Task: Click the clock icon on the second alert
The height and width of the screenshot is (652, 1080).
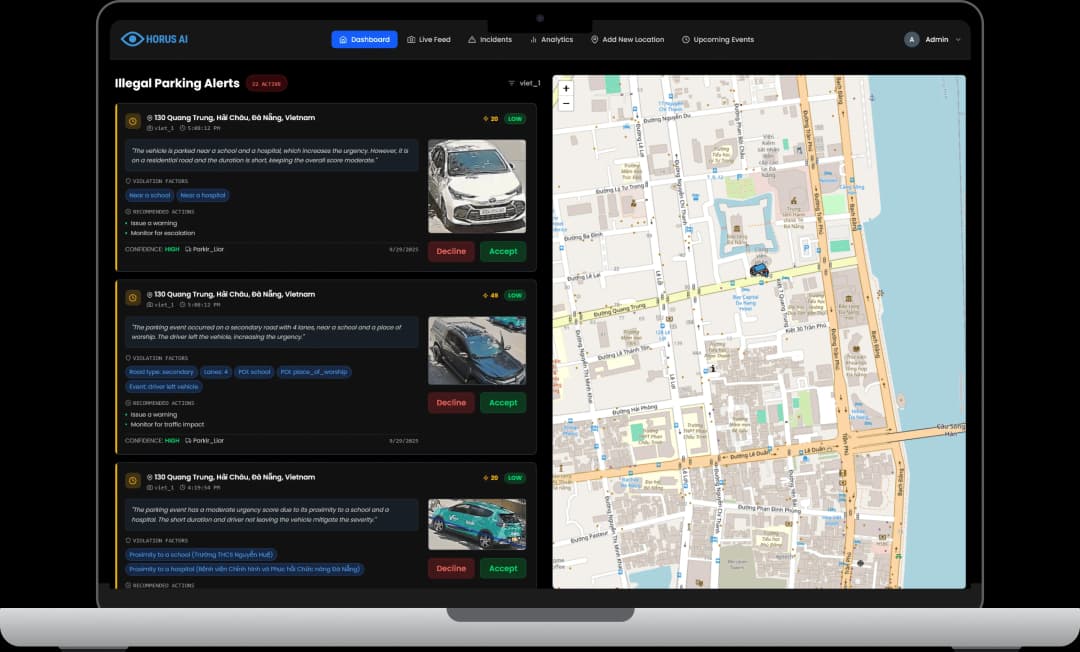Action: click(x=133, y=298)
